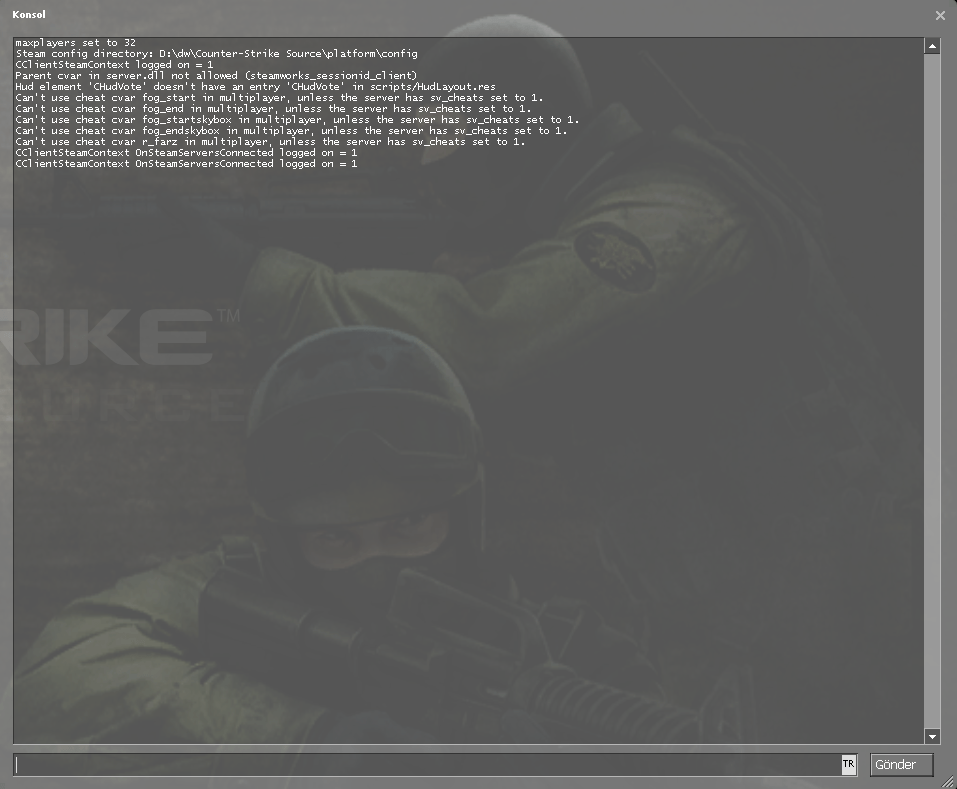
Task: Click the Konsol window title
Action: (29, 15)
